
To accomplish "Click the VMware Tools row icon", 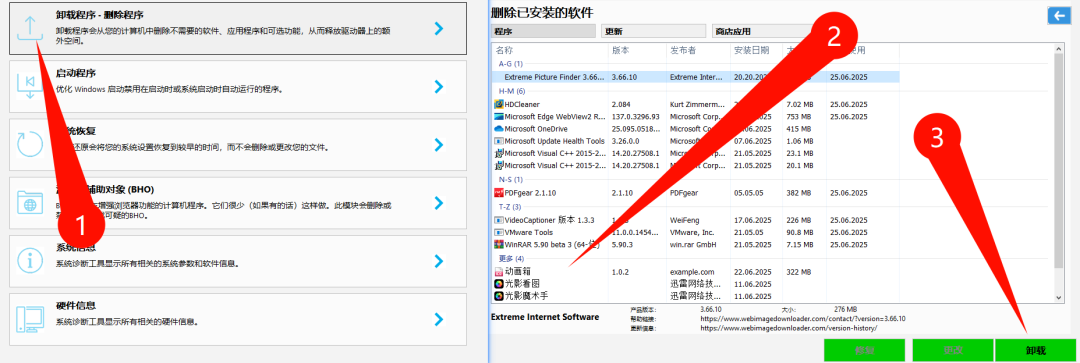I will (x=499, y=232).
